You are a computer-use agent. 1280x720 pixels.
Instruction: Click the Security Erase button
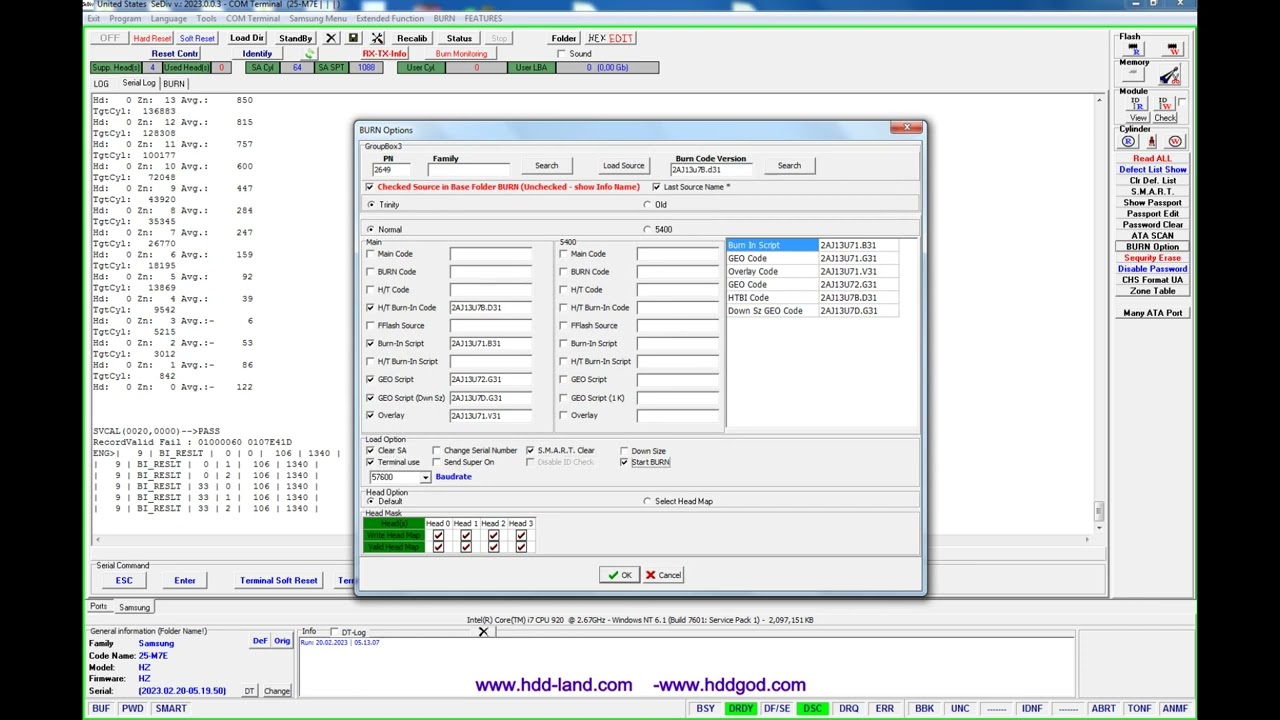[x=1152, y=258]
